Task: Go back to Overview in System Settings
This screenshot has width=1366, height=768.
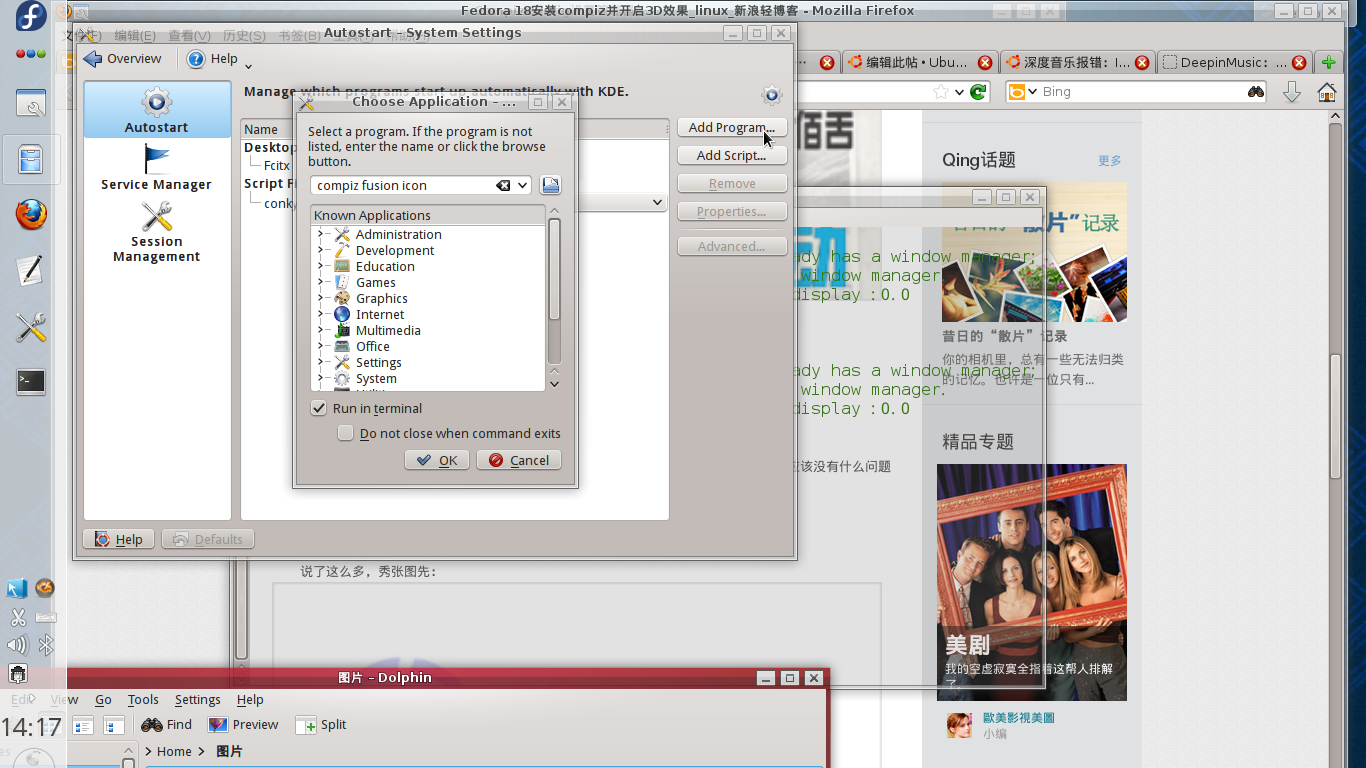Action: (x=124, y=59)
